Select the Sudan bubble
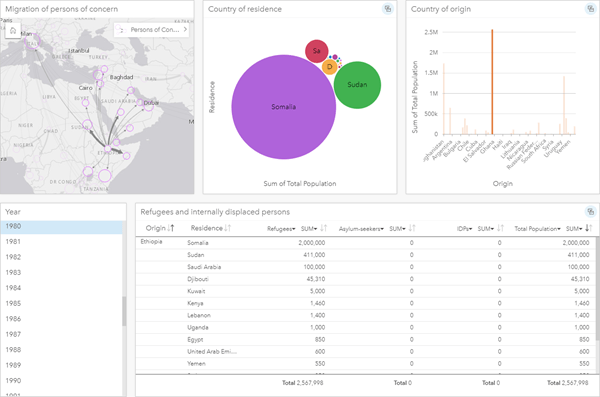Viewport: 600px width, 397px height. 357,85
